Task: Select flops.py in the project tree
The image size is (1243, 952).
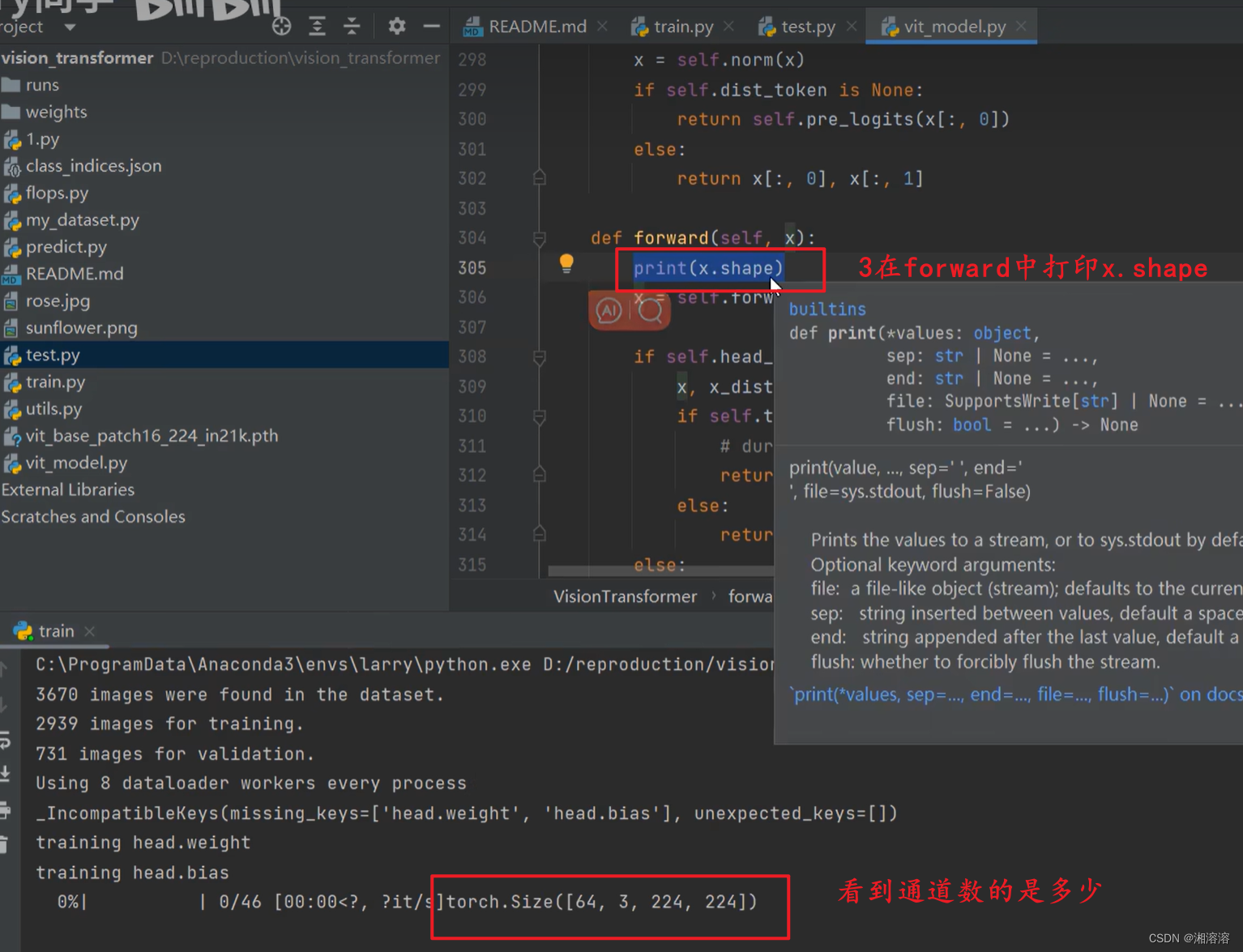Action: (x=57, y=193)
